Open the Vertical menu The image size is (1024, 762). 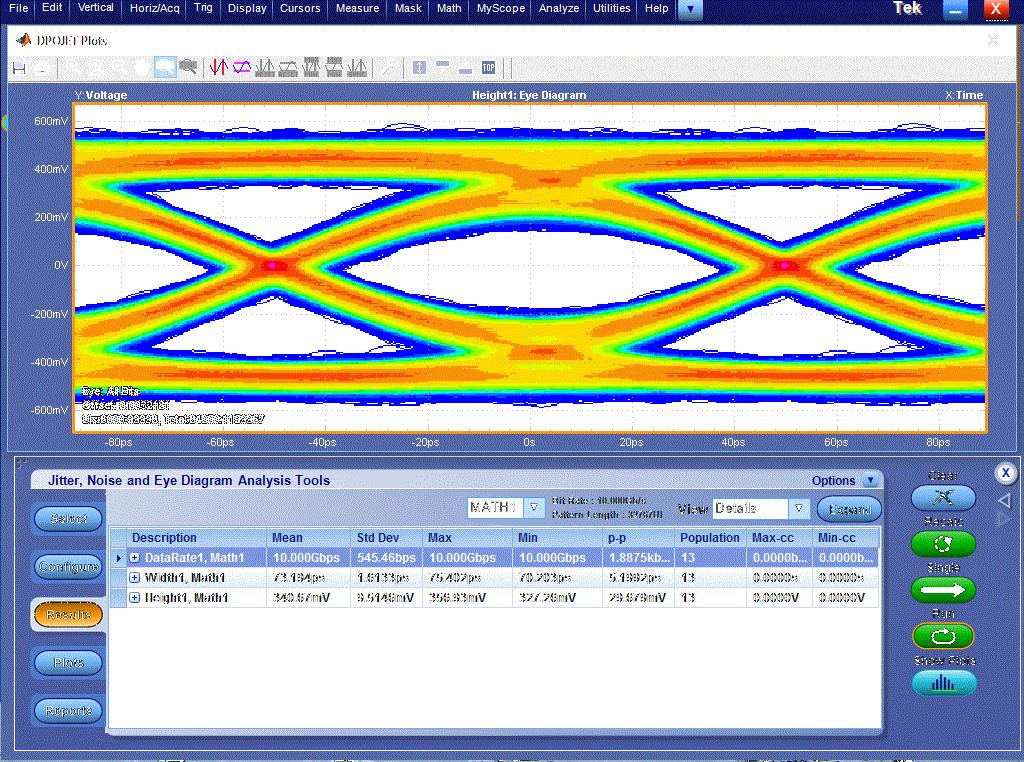point(95,8)
